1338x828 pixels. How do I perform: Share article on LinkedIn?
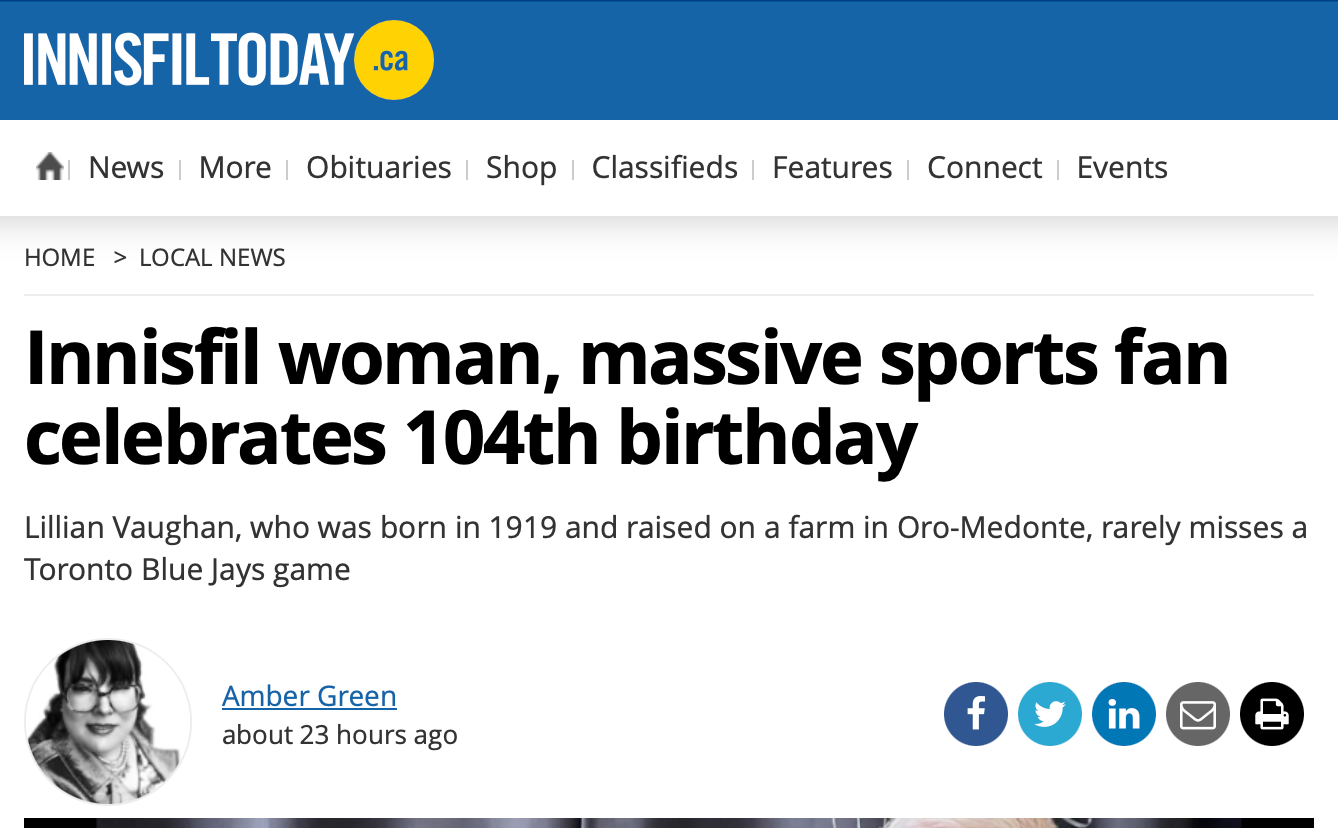1124,714
